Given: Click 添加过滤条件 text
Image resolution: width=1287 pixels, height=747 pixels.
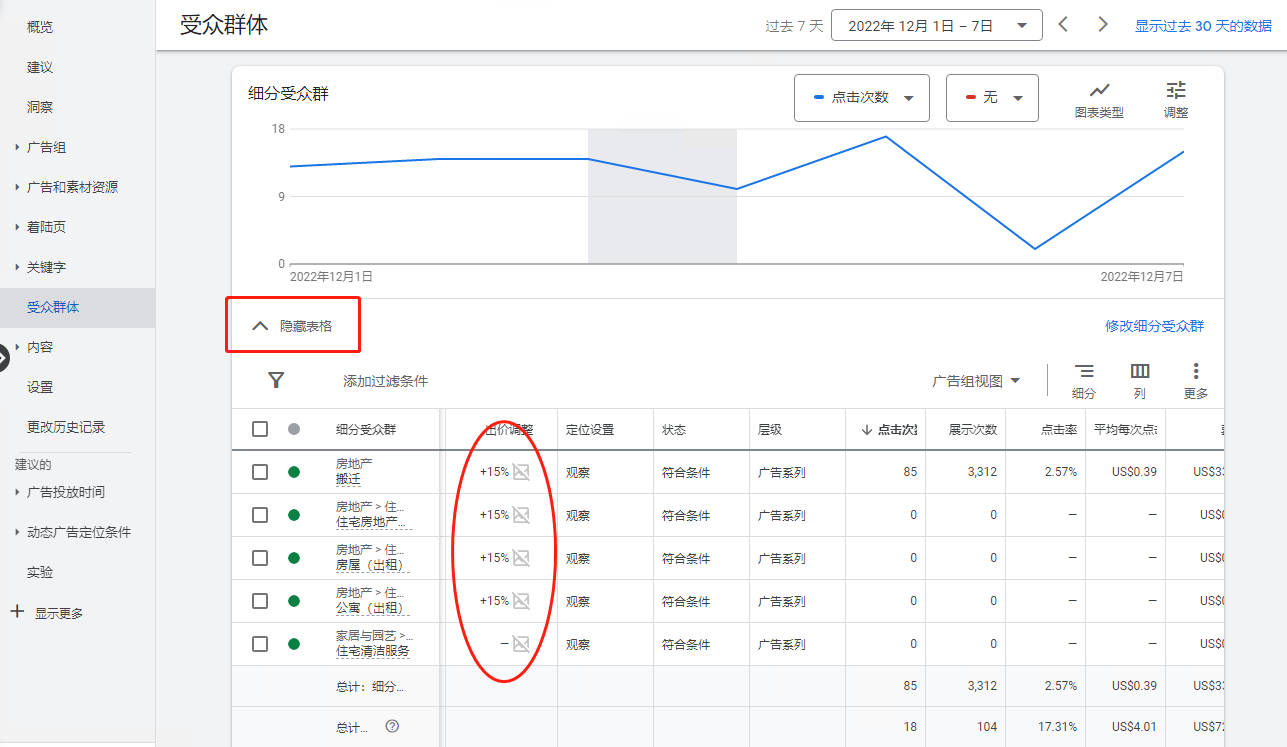Looking at the screenshot, I should coord(385,381).
